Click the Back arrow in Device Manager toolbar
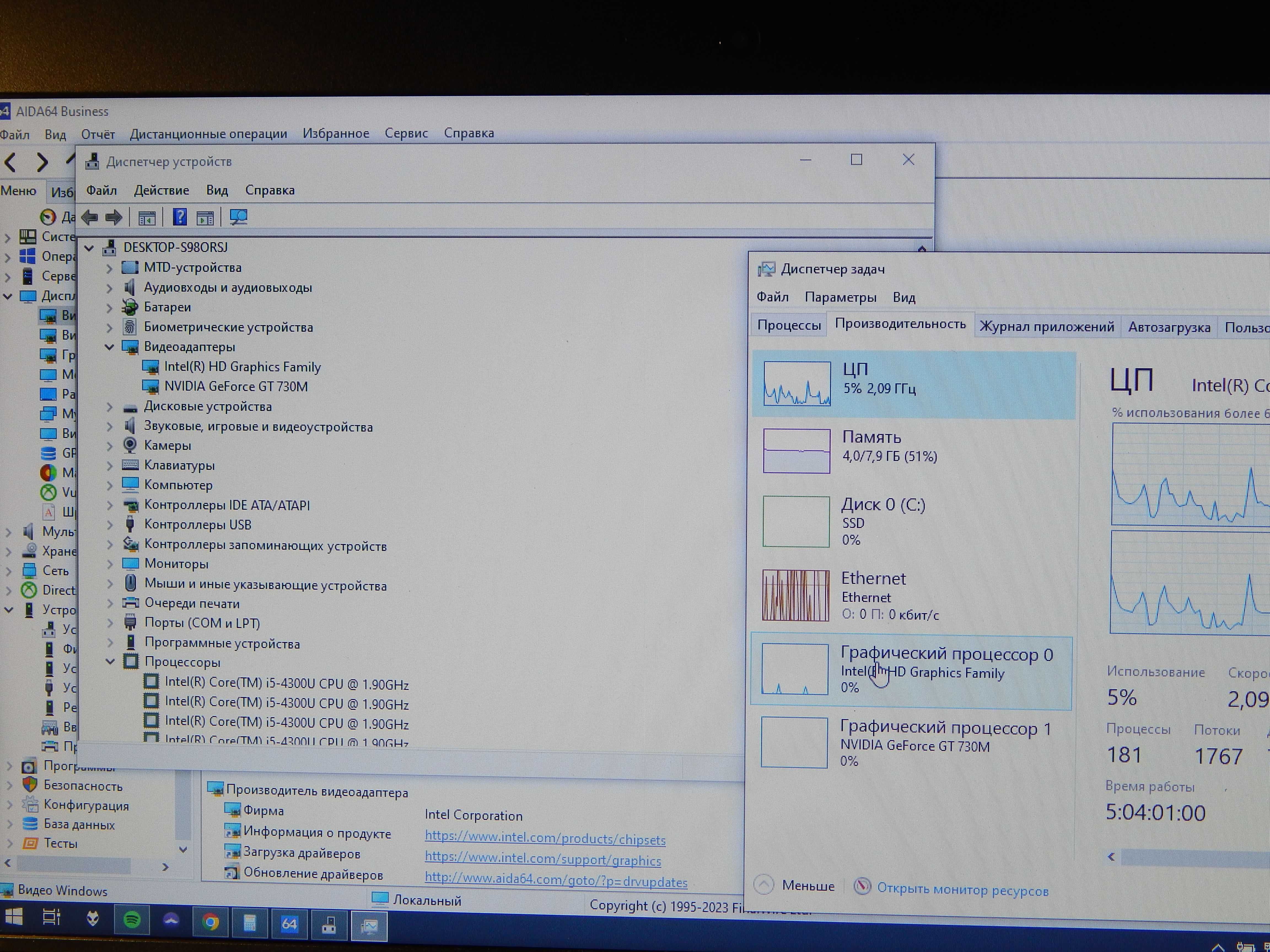Image resolution: width=1270 pixels, height=952 pixels. tap(90, 218)
